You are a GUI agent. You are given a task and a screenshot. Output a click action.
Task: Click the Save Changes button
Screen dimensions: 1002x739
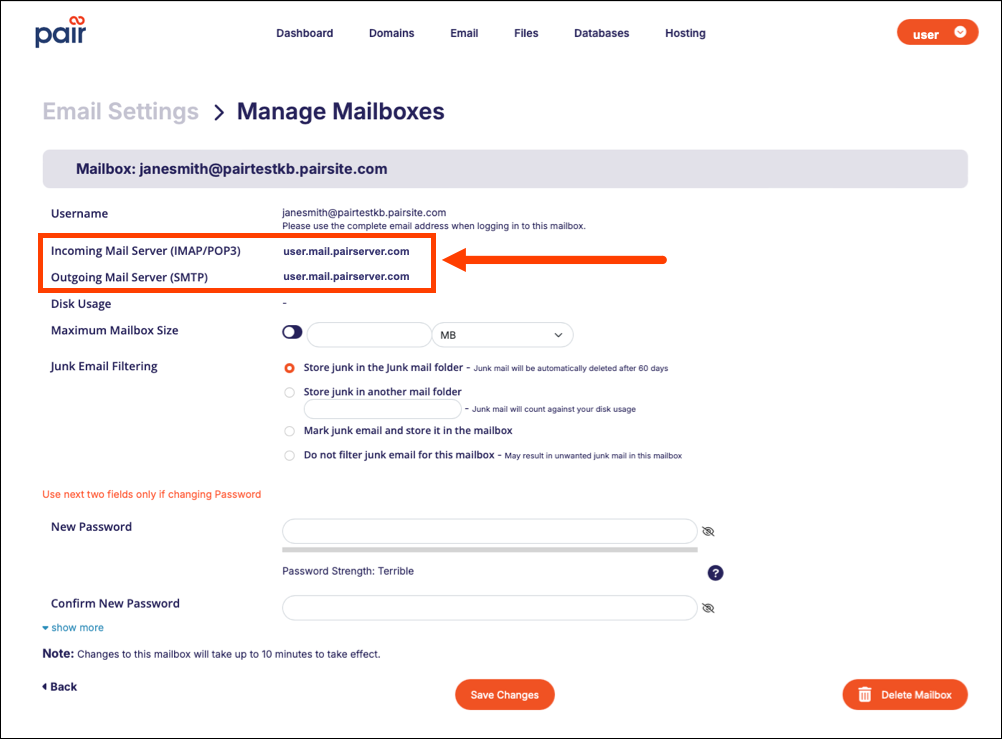[504, 695]
